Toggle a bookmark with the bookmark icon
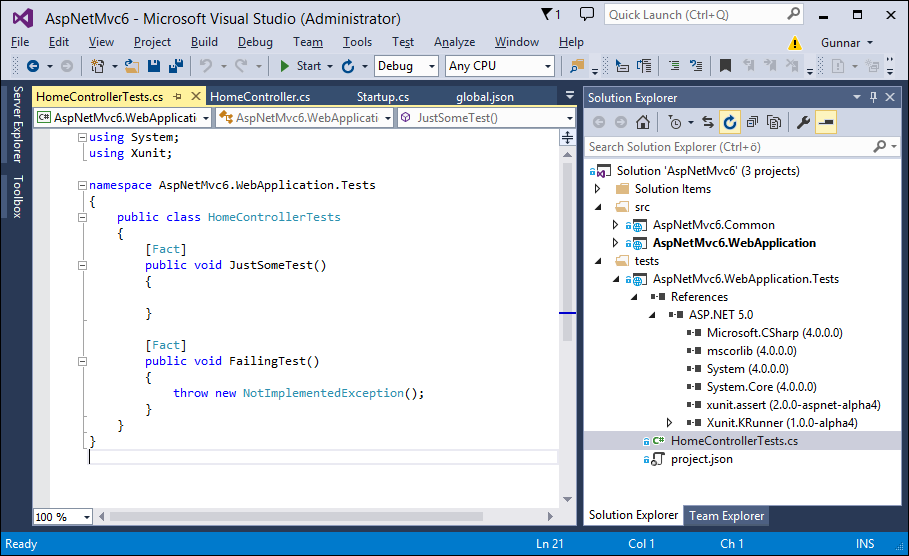 [725, 66]
